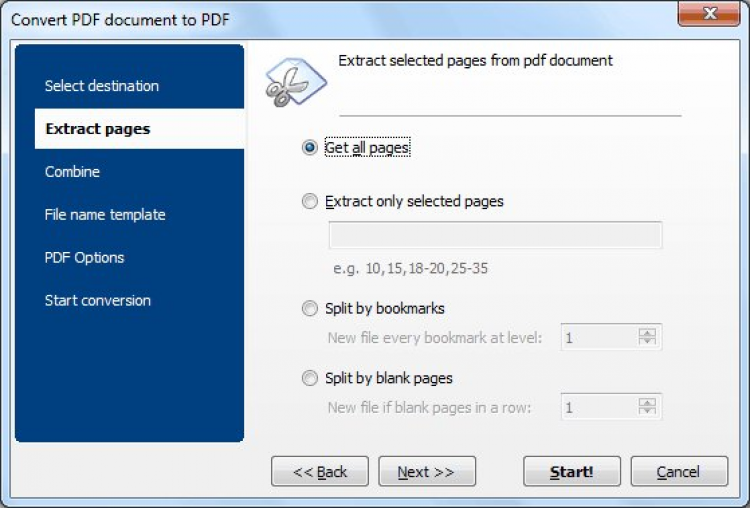
Task: Decrease the bookmark level spinner value
Action: 647,341
